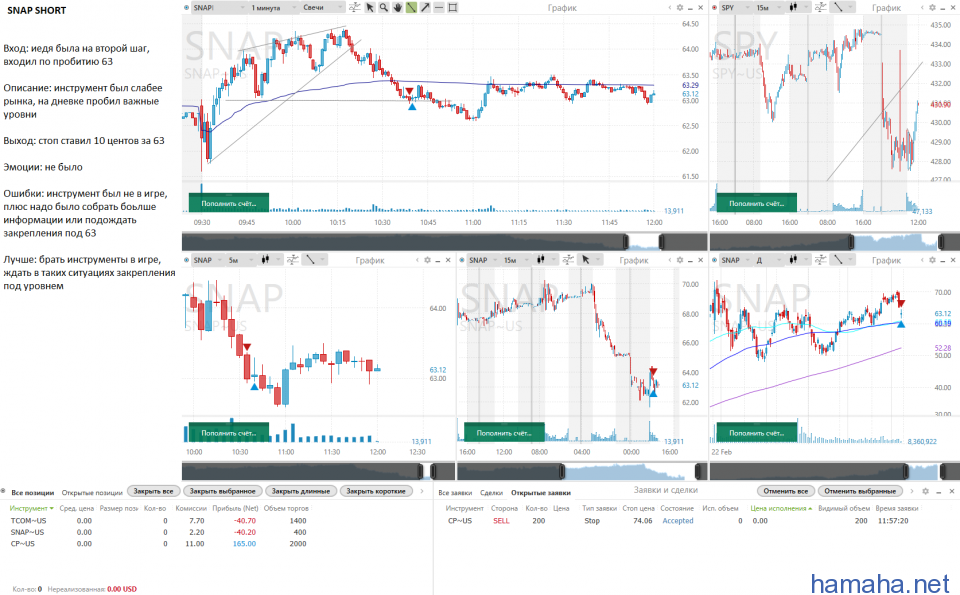This screenshot has width=960, height=595.
Task: Select the TCOM~US position row
Action: [x=158, y=521]
